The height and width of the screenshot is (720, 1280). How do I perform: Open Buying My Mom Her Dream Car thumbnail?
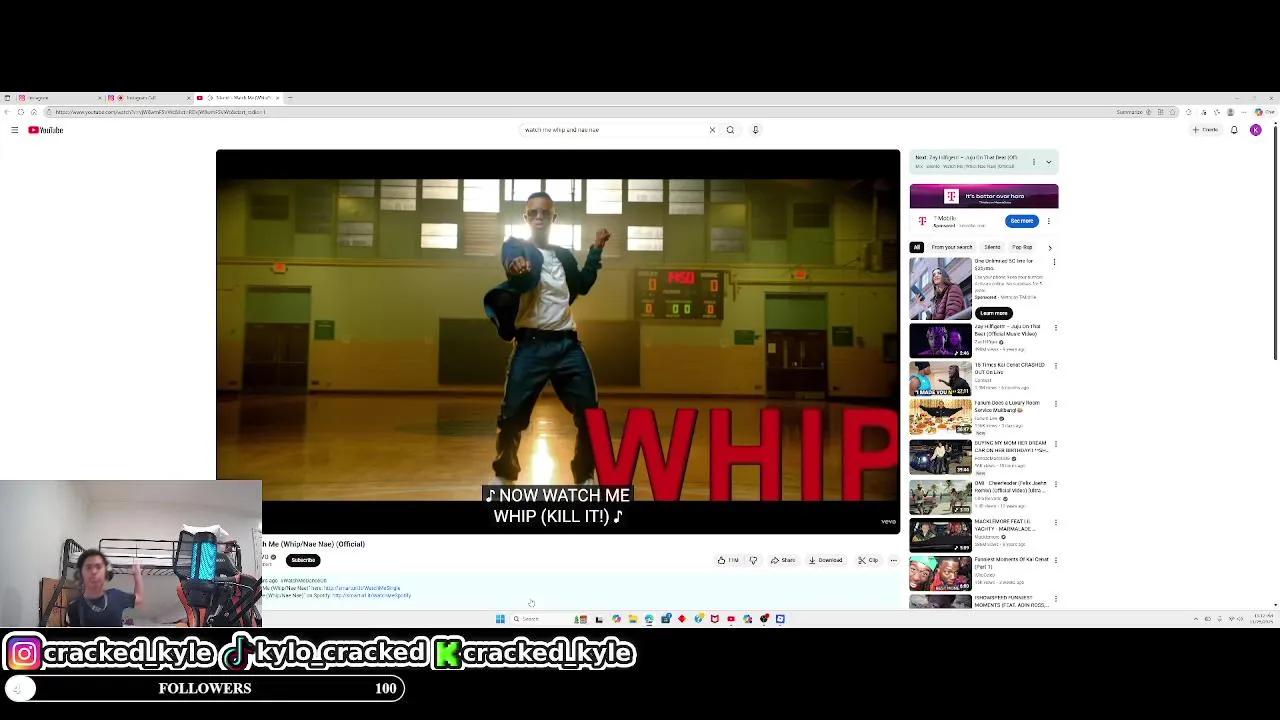pyautogui.click(x=940, y=457)
